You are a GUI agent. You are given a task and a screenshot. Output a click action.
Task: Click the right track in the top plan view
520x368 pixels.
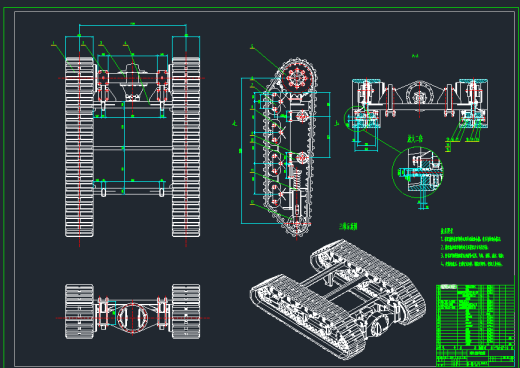point(186,147)
